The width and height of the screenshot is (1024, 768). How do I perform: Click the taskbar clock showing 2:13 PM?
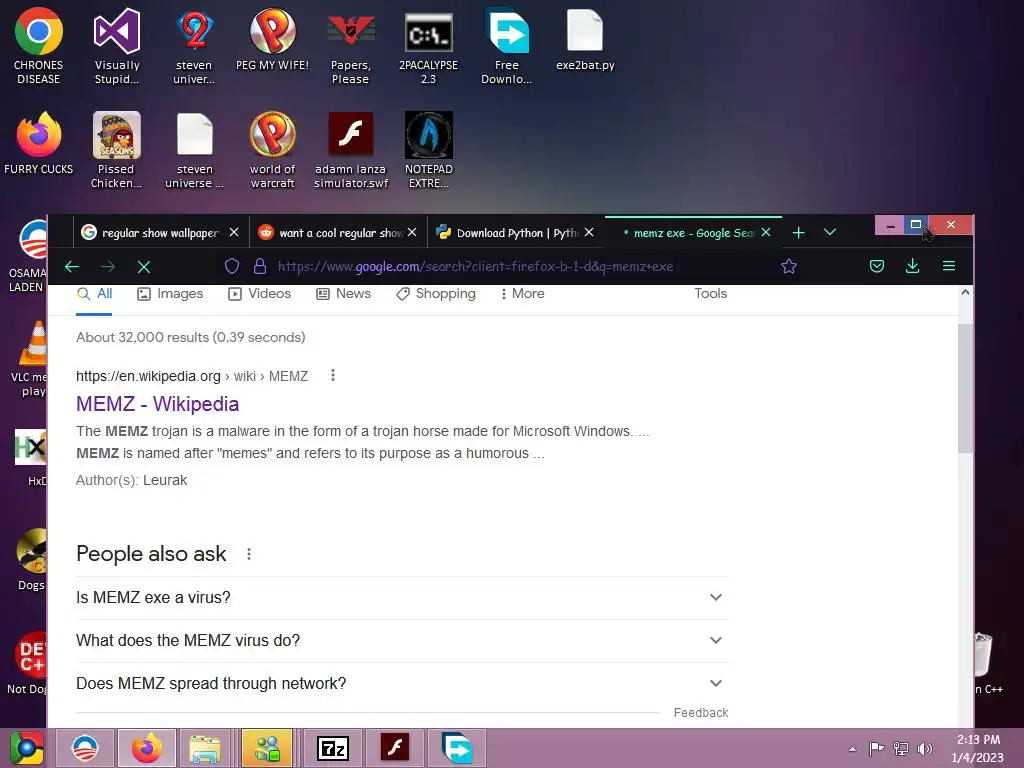tap(978, 748)
